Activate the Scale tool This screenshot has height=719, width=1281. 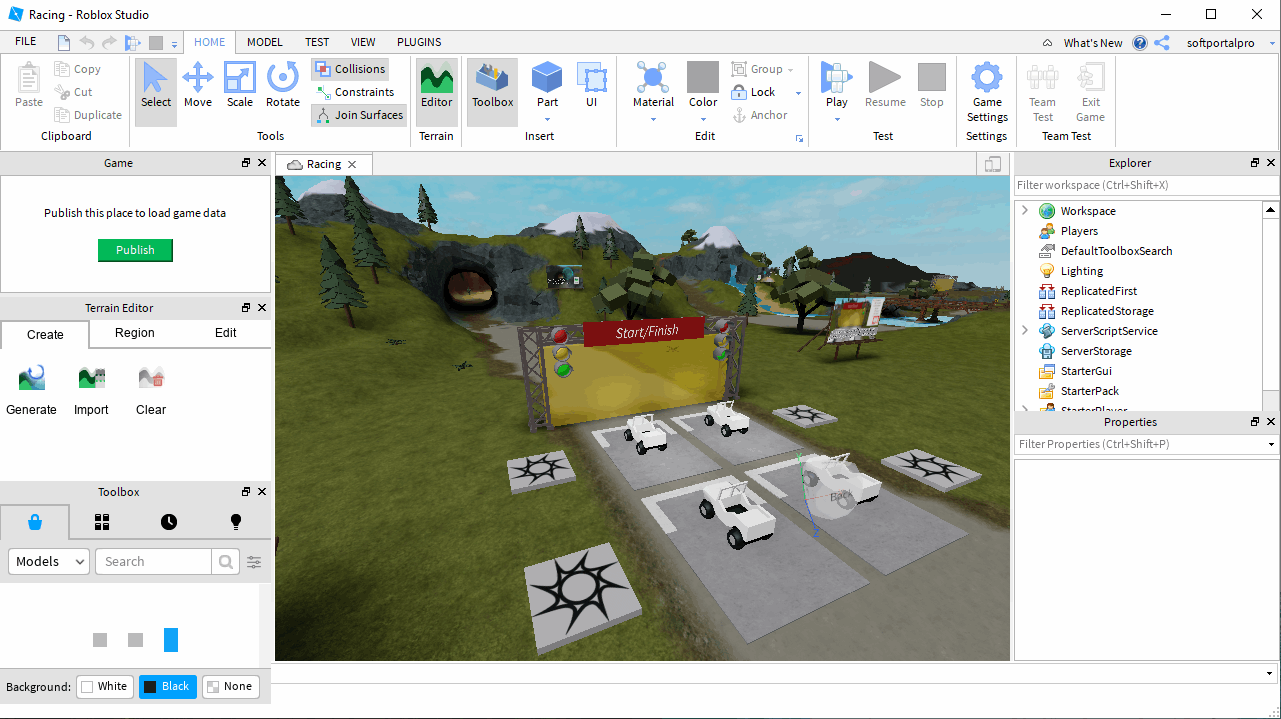pyautogui.click(x=240, y=85)
